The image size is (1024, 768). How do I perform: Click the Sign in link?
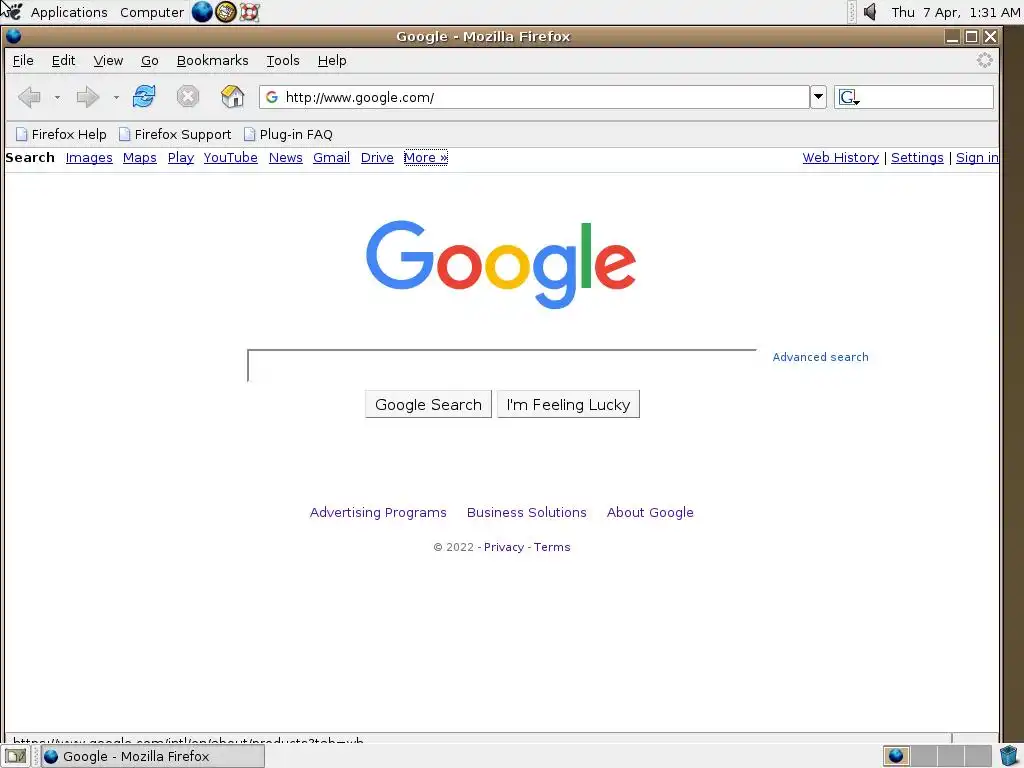coord(977,157)
